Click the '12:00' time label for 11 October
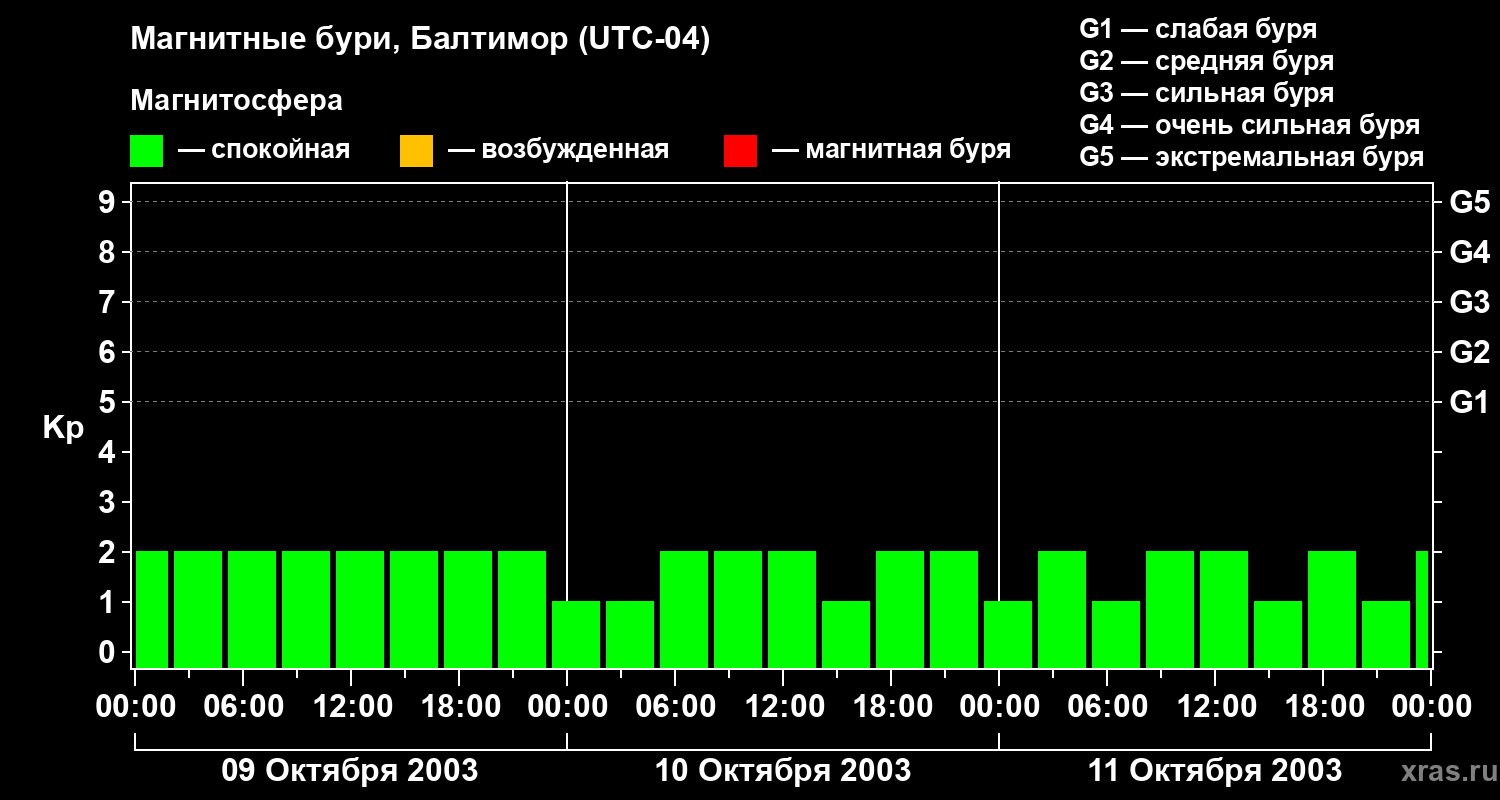 [1215, 707]
